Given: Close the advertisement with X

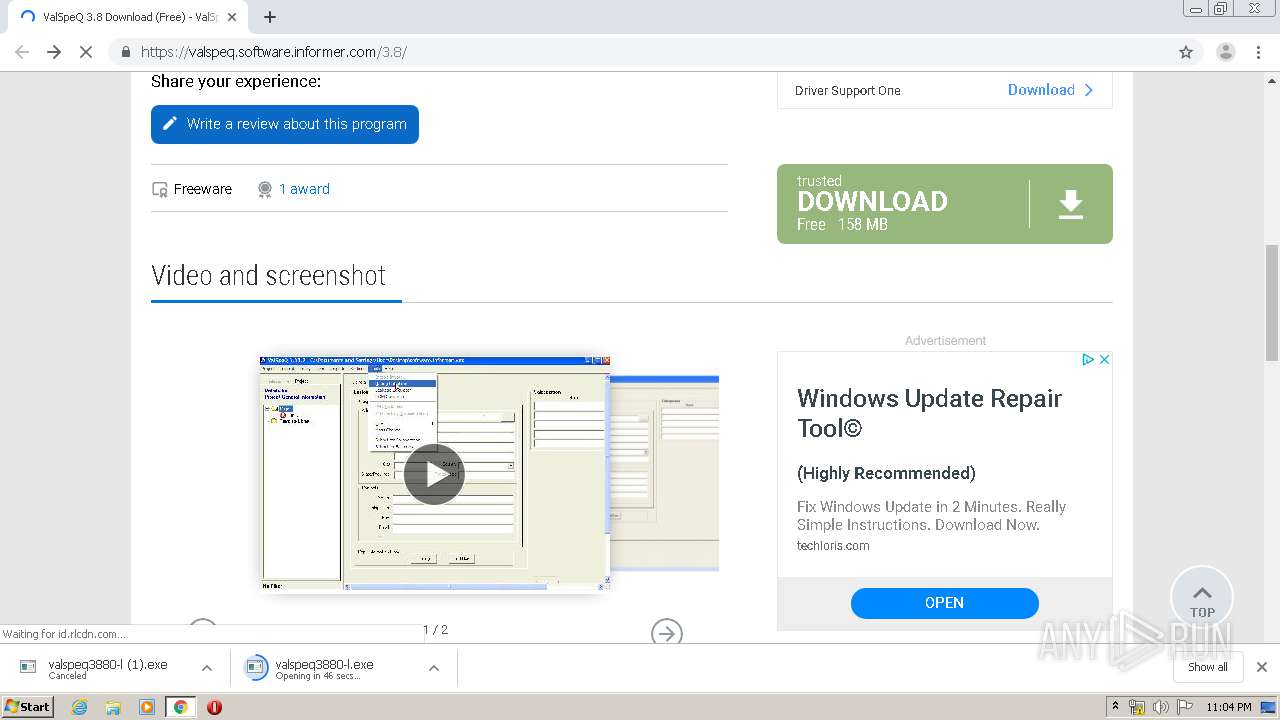Looking at the screenshot, I should (x=1104, y=359).
